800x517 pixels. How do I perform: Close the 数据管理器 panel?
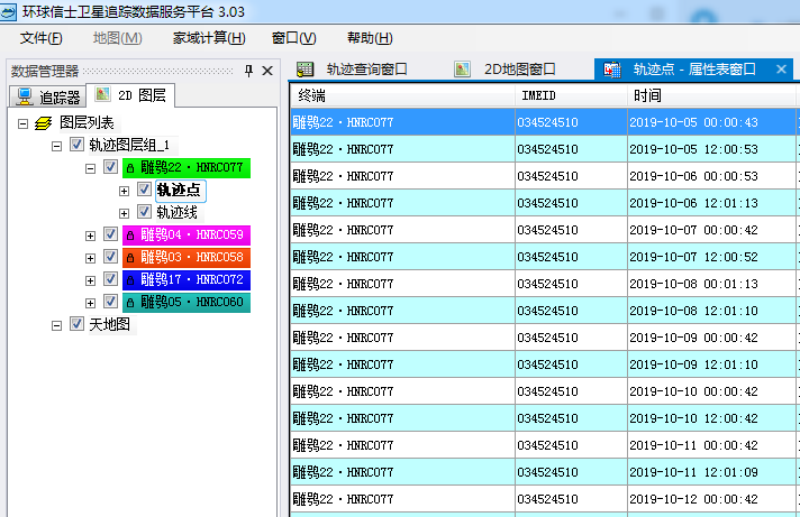(267, 71)
